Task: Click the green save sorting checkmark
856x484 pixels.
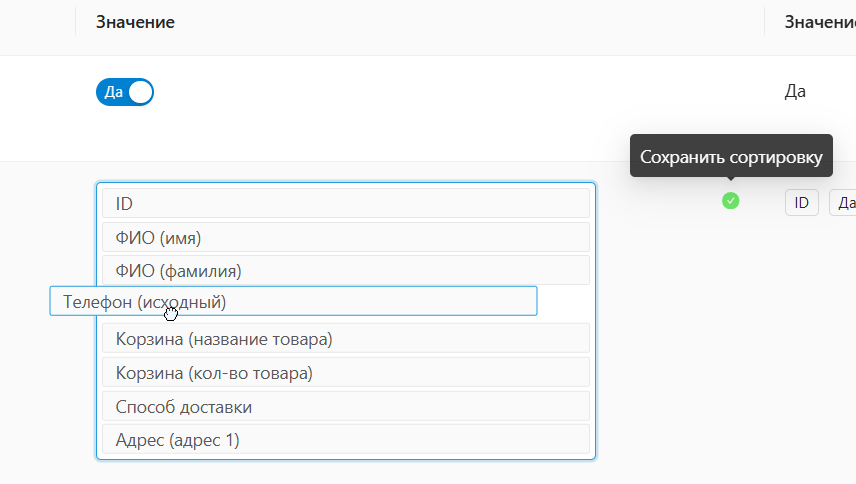Action: tap(731, 201)
